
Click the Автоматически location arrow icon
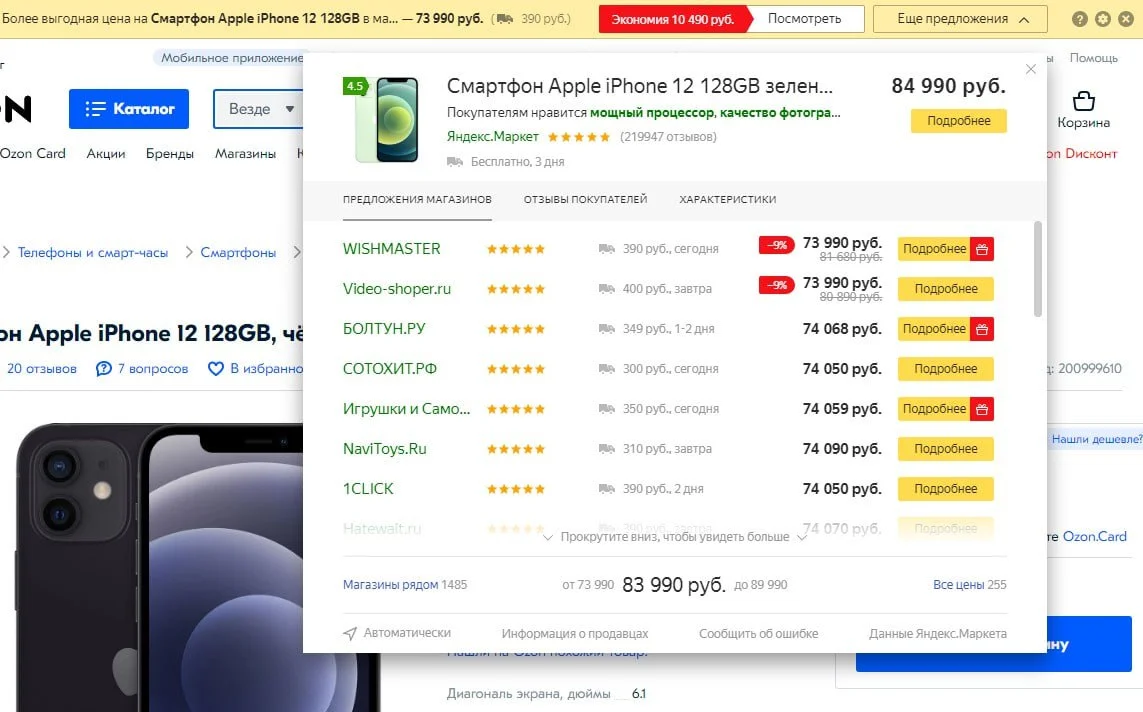(349, 633)
